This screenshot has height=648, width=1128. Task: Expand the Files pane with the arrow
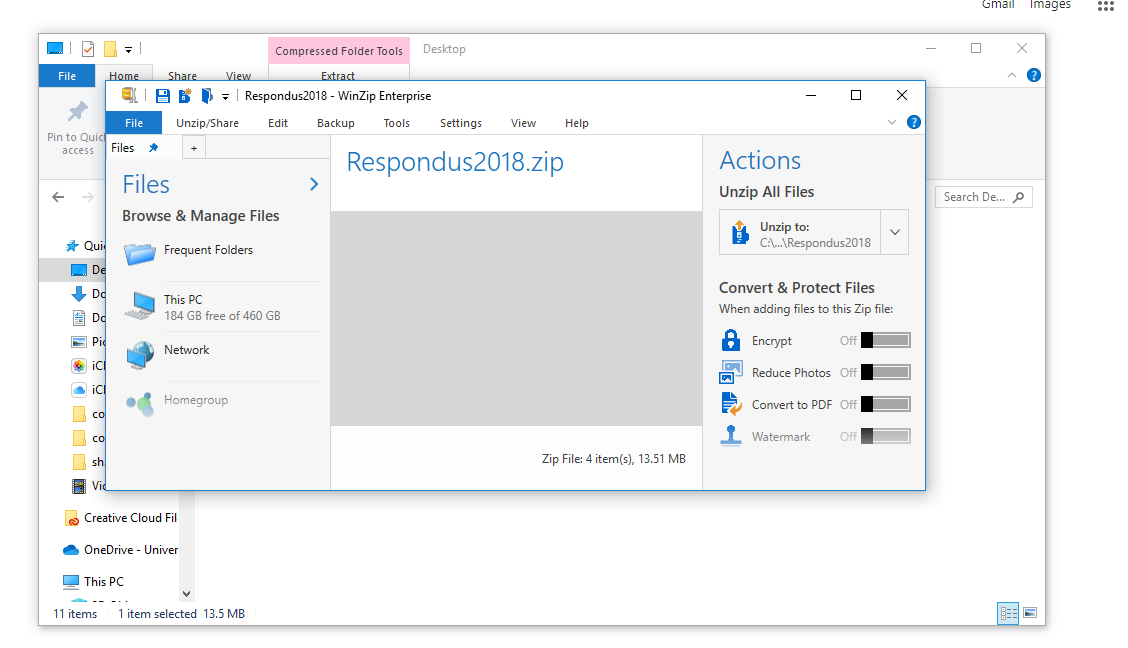[314, 184]
